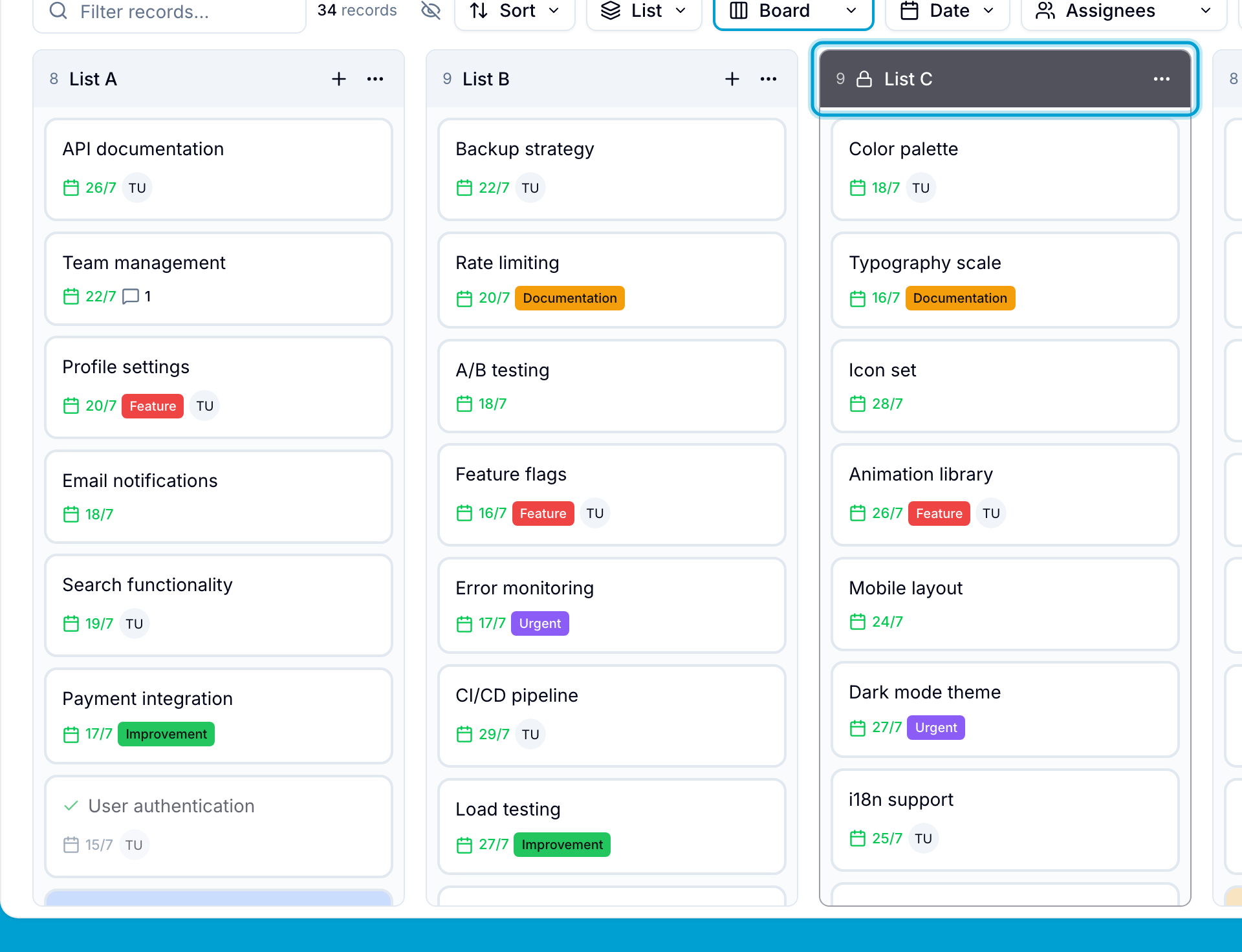Click TU assignee avatar on Profile settings
This screenshot has width=1242, height=952.
(x=205, y=406)
